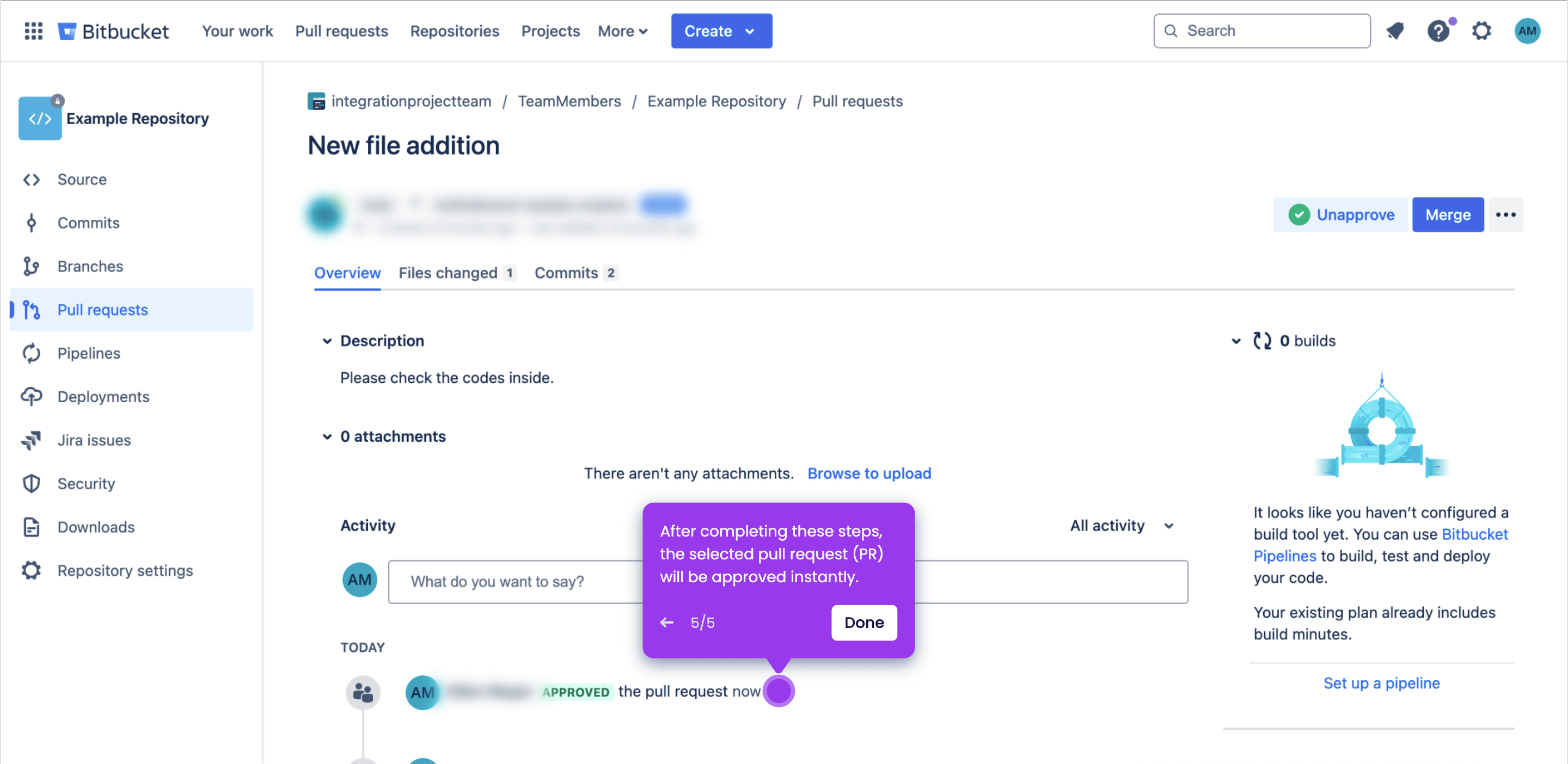Click the AM avatar in the approved activity
1568x764 pixels.
(423, 692)
